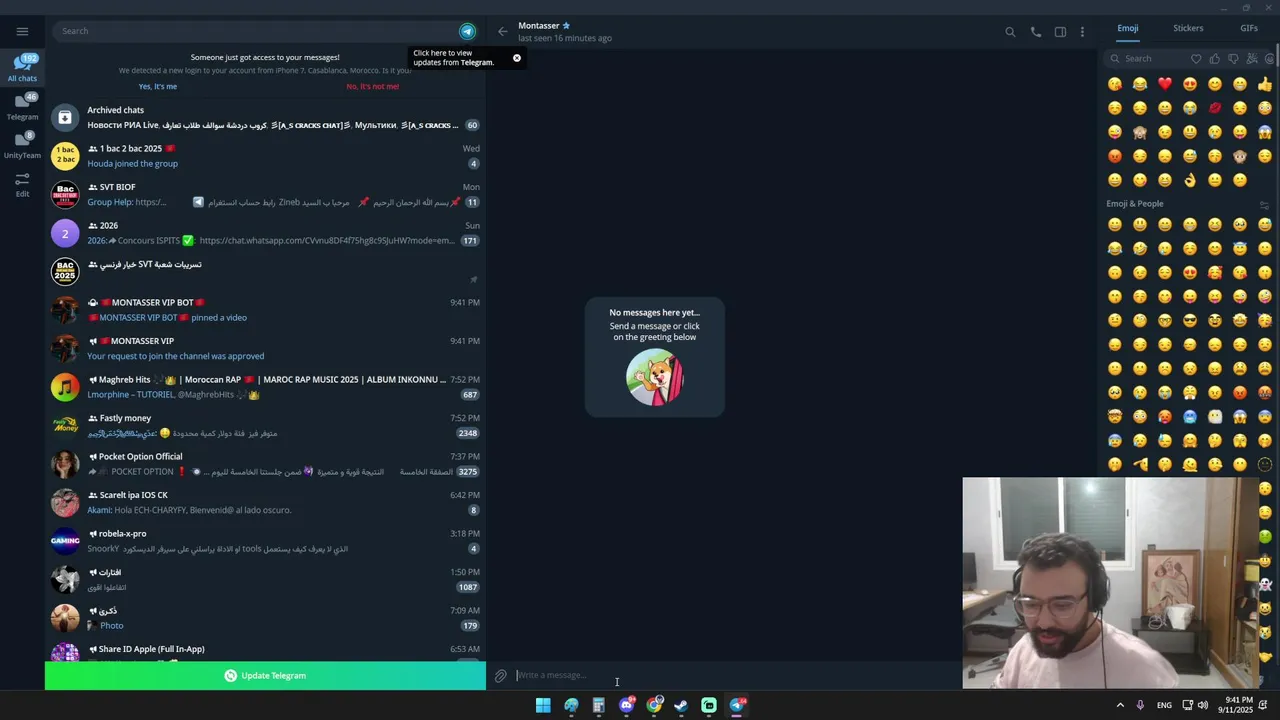
Task: Click the taskbar volume icon
Action: click(x=1203, y=705)
